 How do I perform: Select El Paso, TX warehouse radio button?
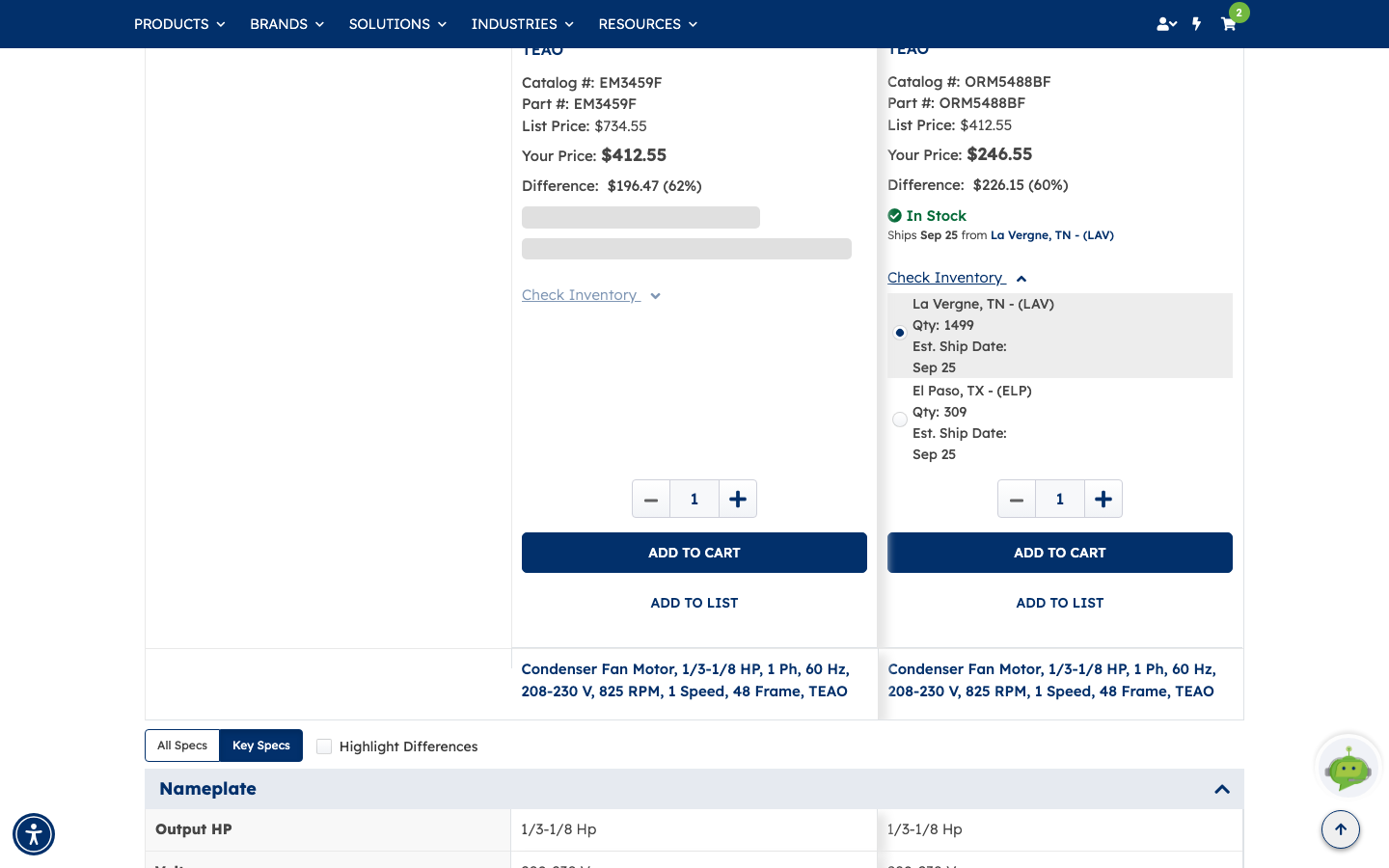(x=900, y=420)
